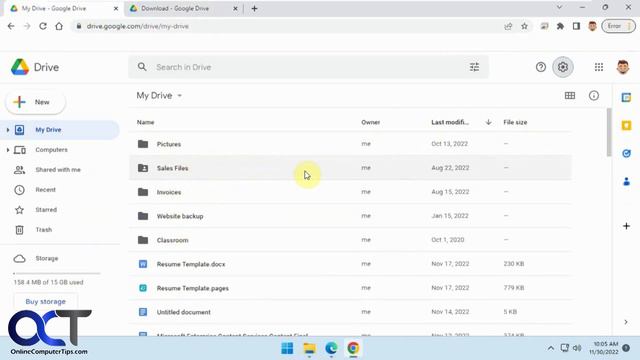Viewport: 640px width, 360px height.
Task: Select Untitled document file
Action: click(350, 312)
